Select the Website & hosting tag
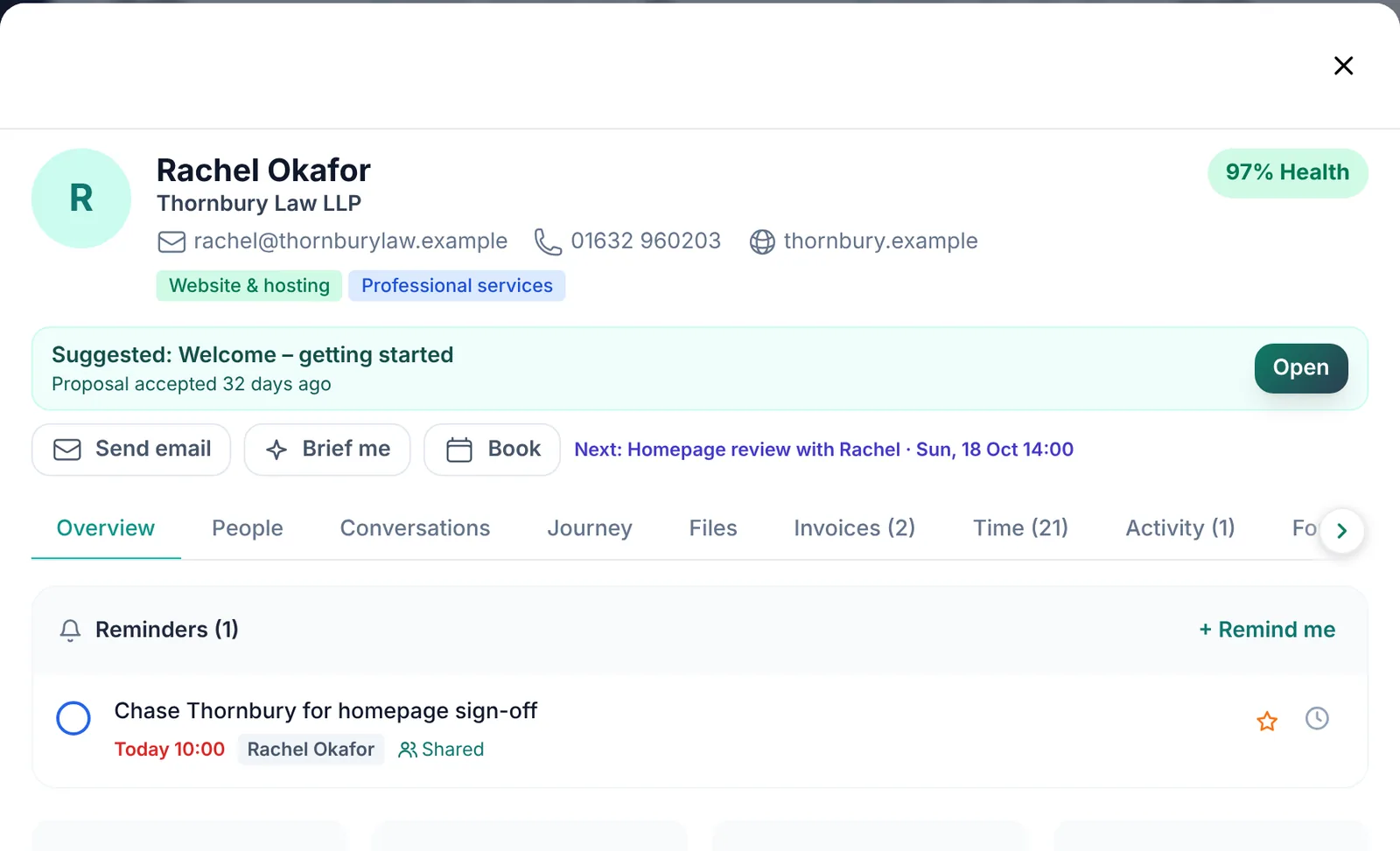 [x=249, y=286]
